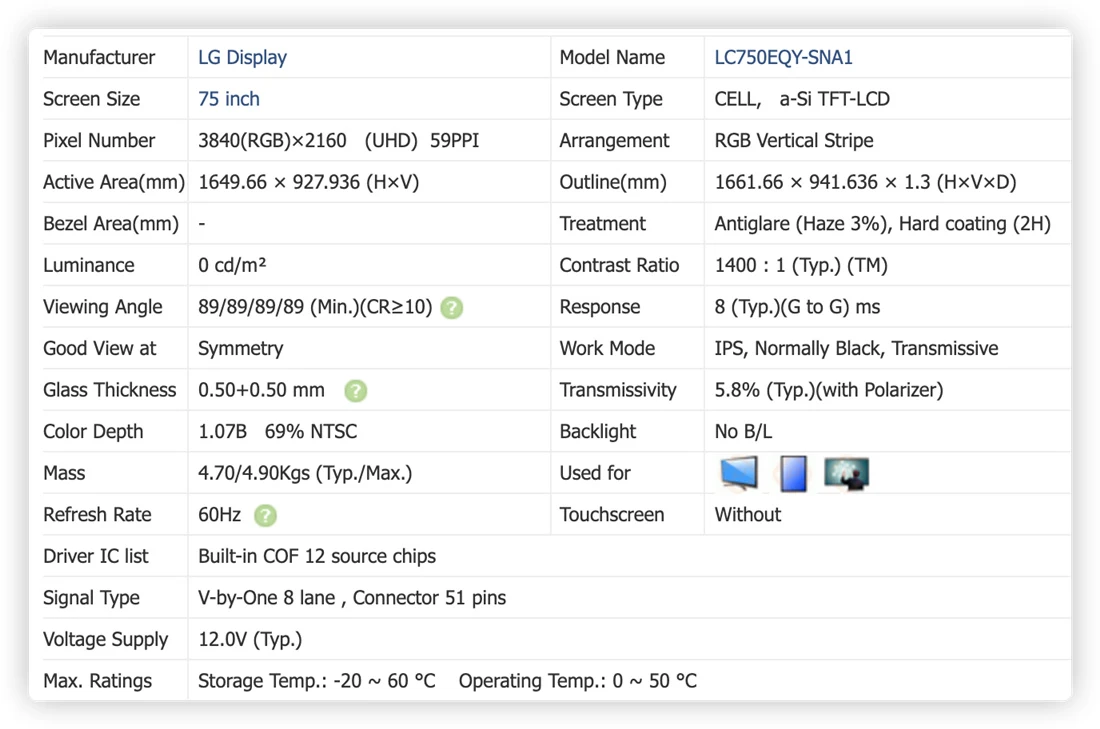
Task: Select the interactive whiteboard usage icon
Action: coord(846,474)
